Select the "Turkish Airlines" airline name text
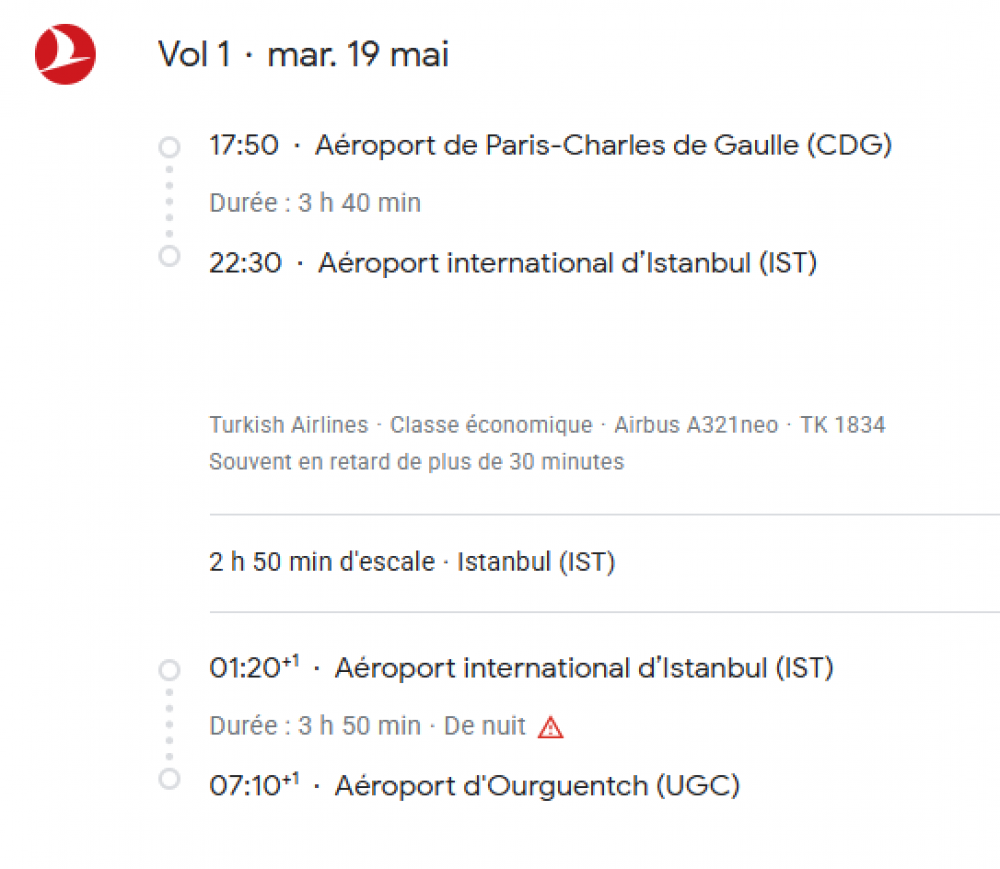 click(288, 425)
